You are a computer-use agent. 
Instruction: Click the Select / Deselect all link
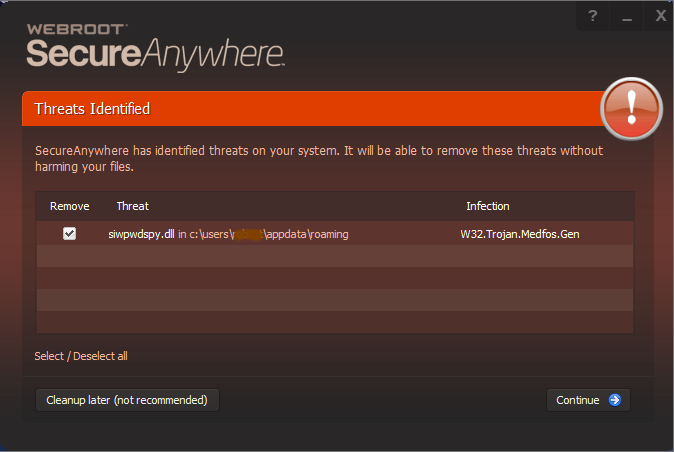coord(81,356)
